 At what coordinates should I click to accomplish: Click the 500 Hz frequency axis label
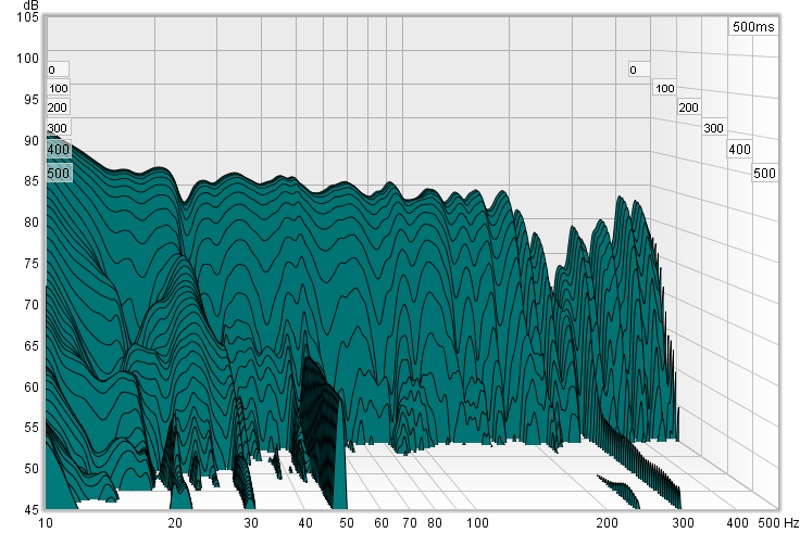click(779, 523)
